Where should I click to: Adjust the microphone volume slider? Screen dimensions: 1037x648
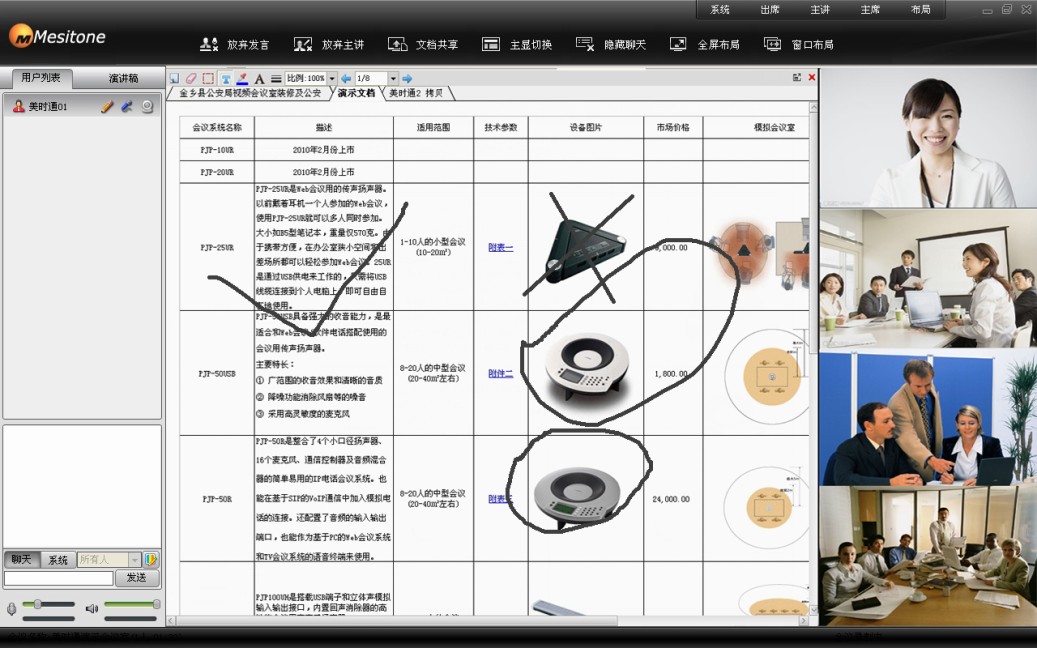coord(38,604)
